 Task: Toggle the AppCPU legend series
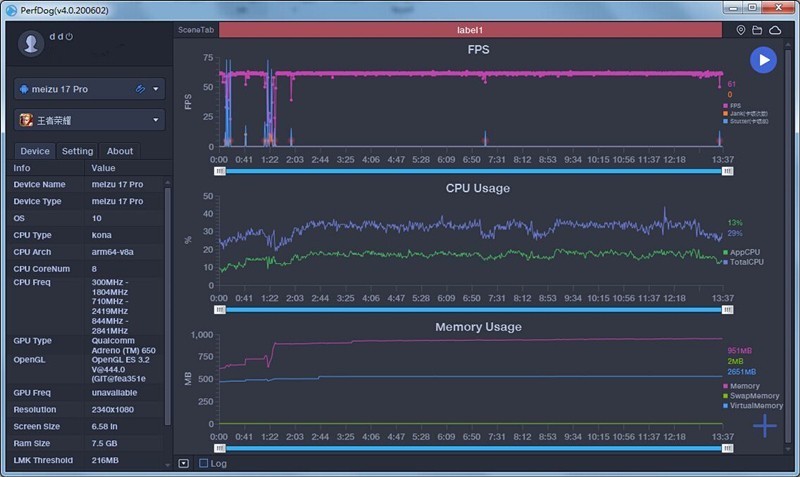(x=744, y=252)
